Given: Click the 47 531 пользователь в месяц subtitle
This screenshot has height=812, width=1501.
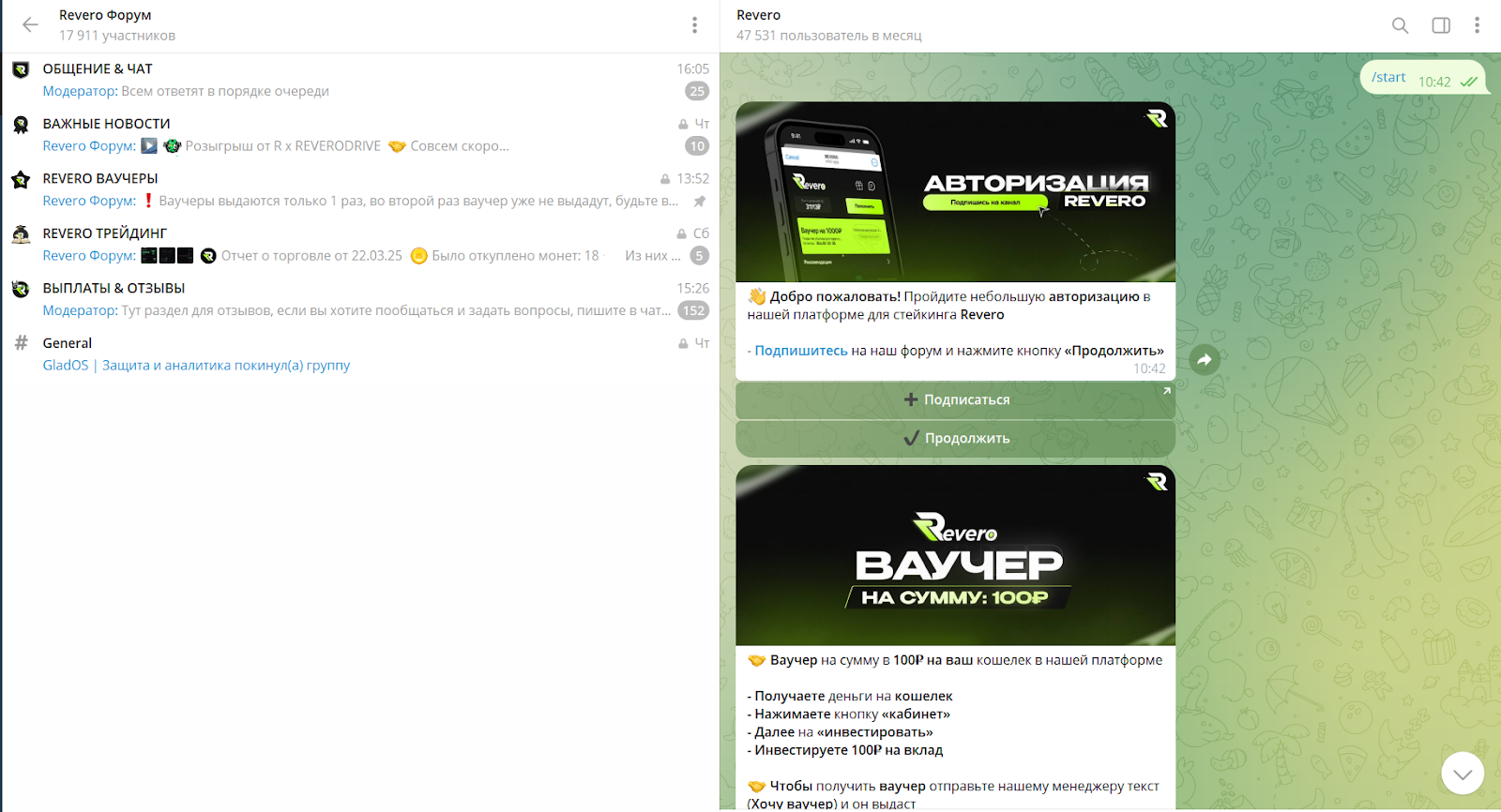Looking at the screenshot, I should pyautogui.click(x=829, y=36).
